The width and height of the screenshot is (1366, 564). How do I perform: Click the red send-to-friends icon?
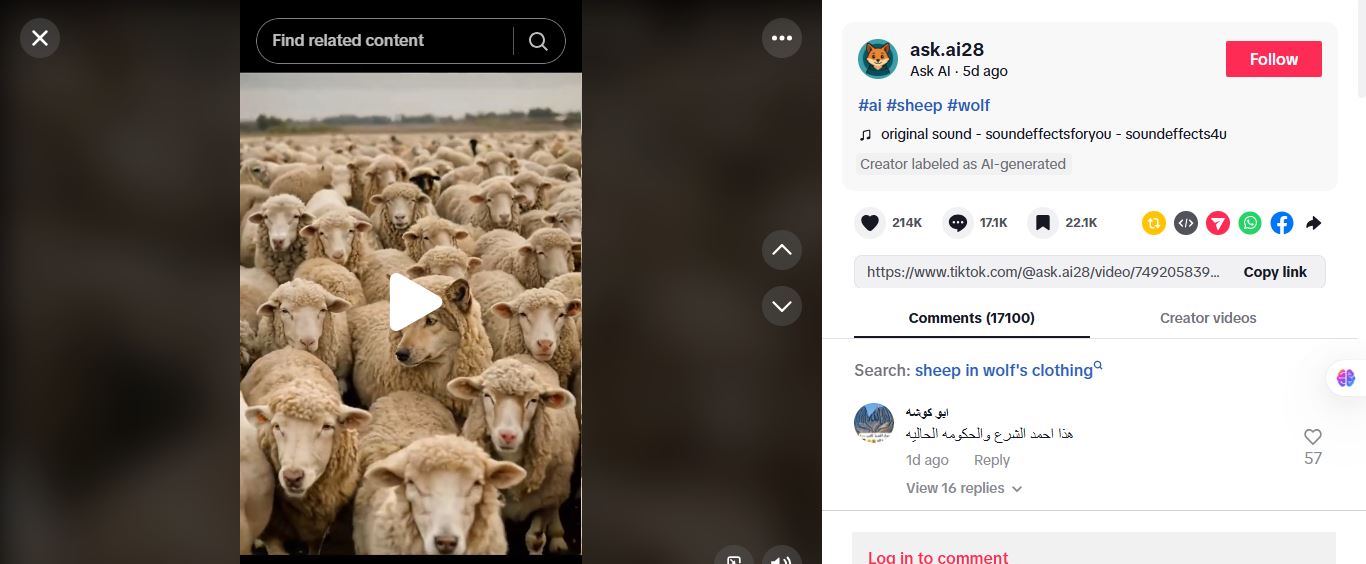point(1218,223)
